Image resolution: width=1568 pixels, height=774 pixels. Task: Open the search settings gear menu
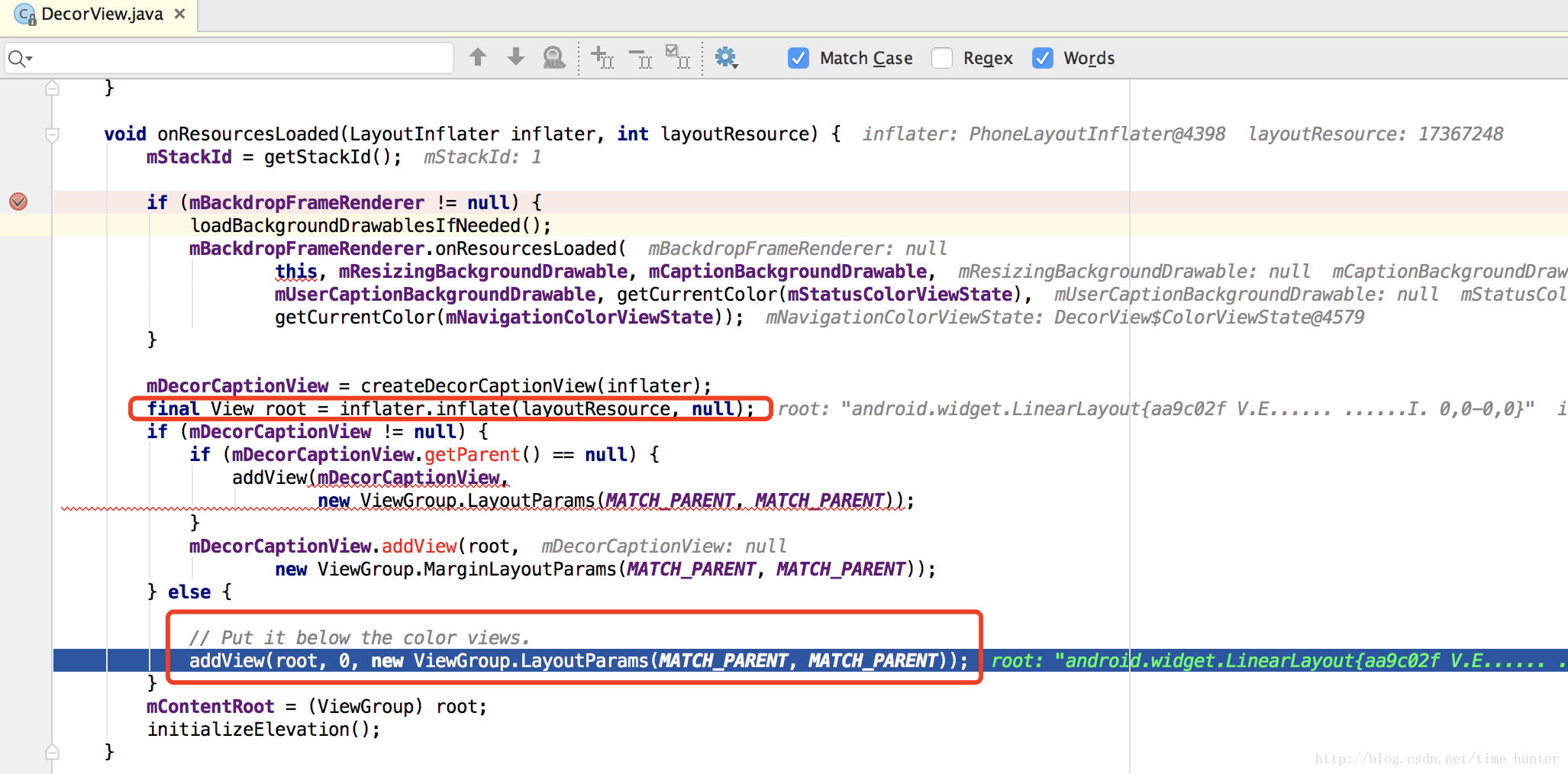click(x=726, y=57)
